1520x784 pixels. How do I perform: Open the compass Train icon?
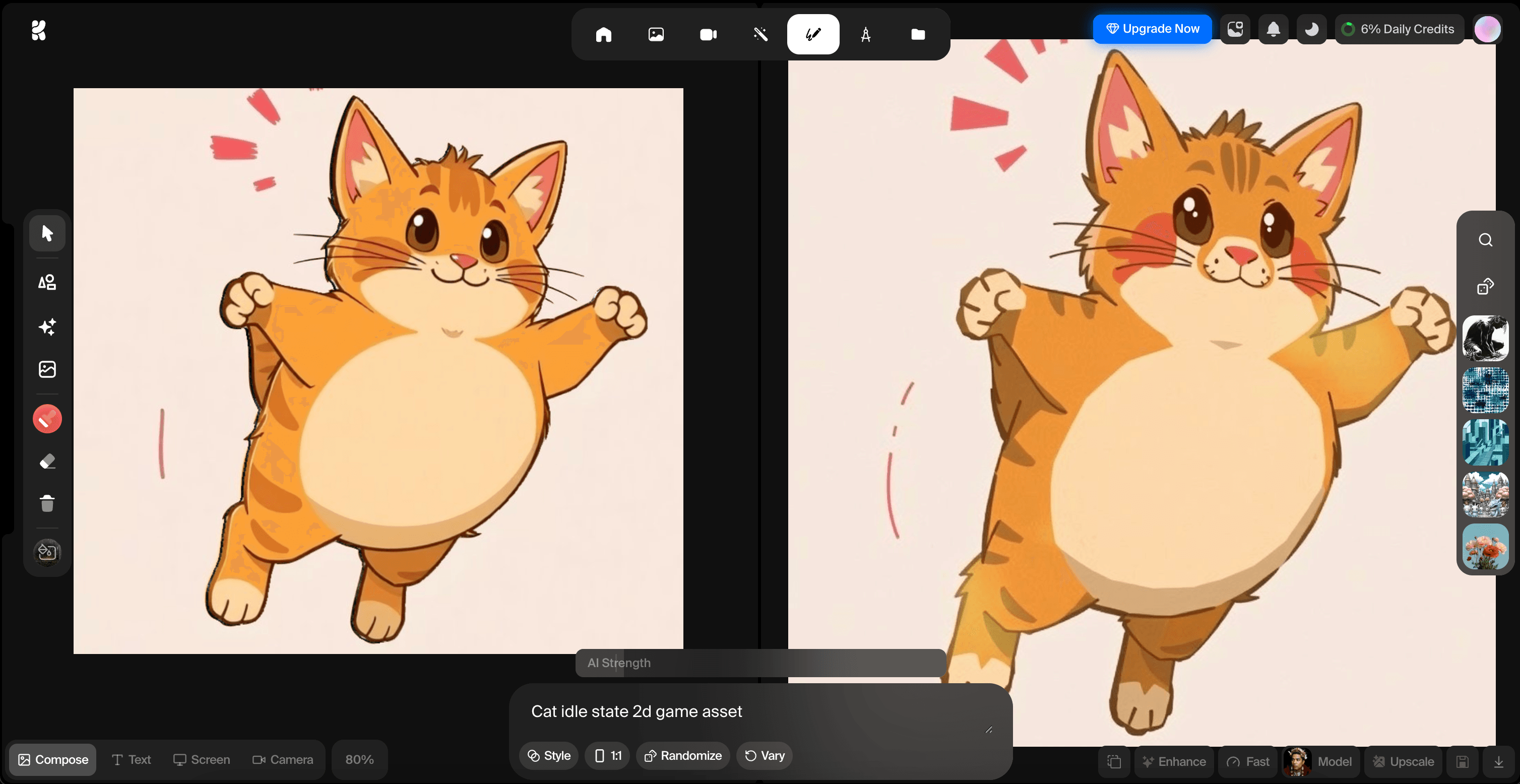(x=866, y=34)
